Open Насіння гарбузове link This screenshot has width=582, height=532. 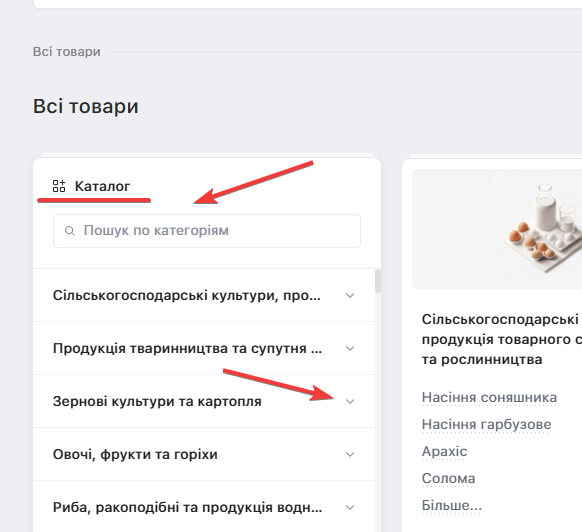point(487,424)
